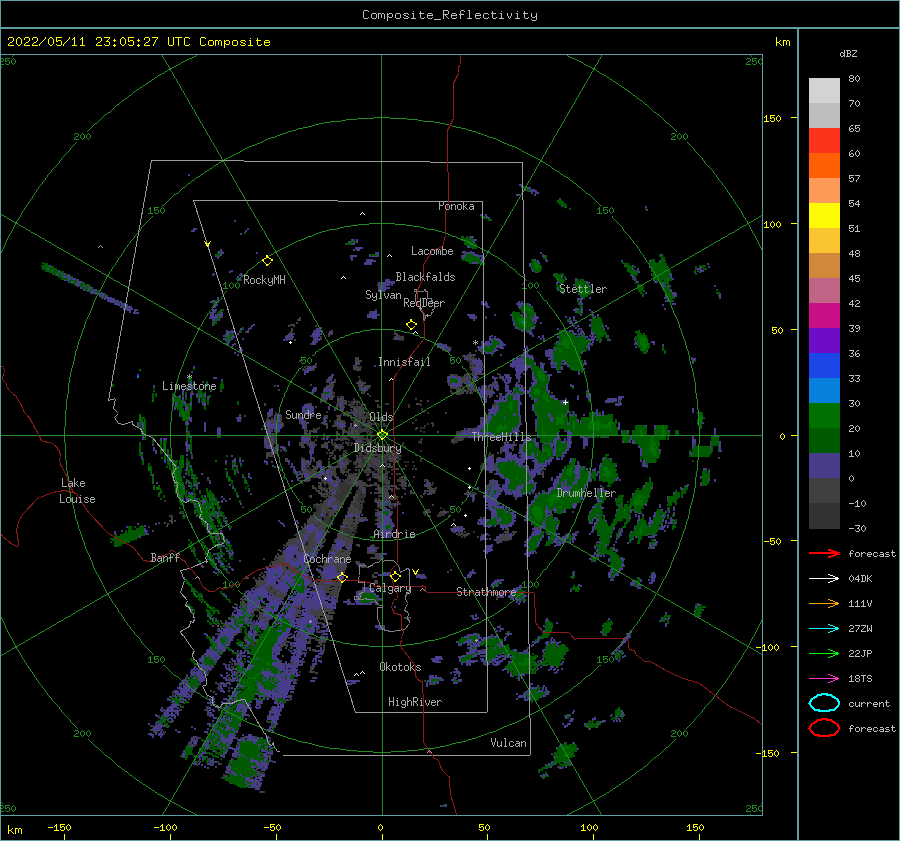Click the yellow diamond marker below RedDeer
This screenshot has width=900, height=841.
click(411, 325)
